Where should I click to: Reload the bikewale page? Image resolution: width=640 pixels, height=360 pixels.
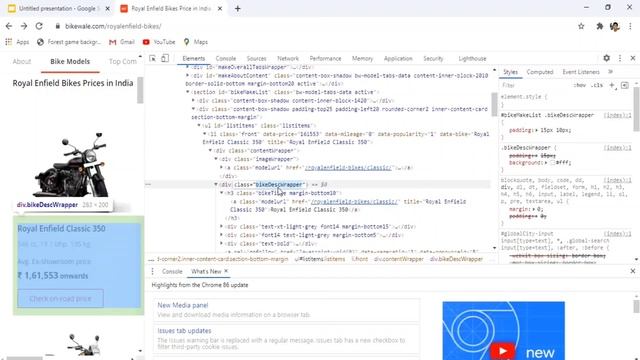click(39, 26)
